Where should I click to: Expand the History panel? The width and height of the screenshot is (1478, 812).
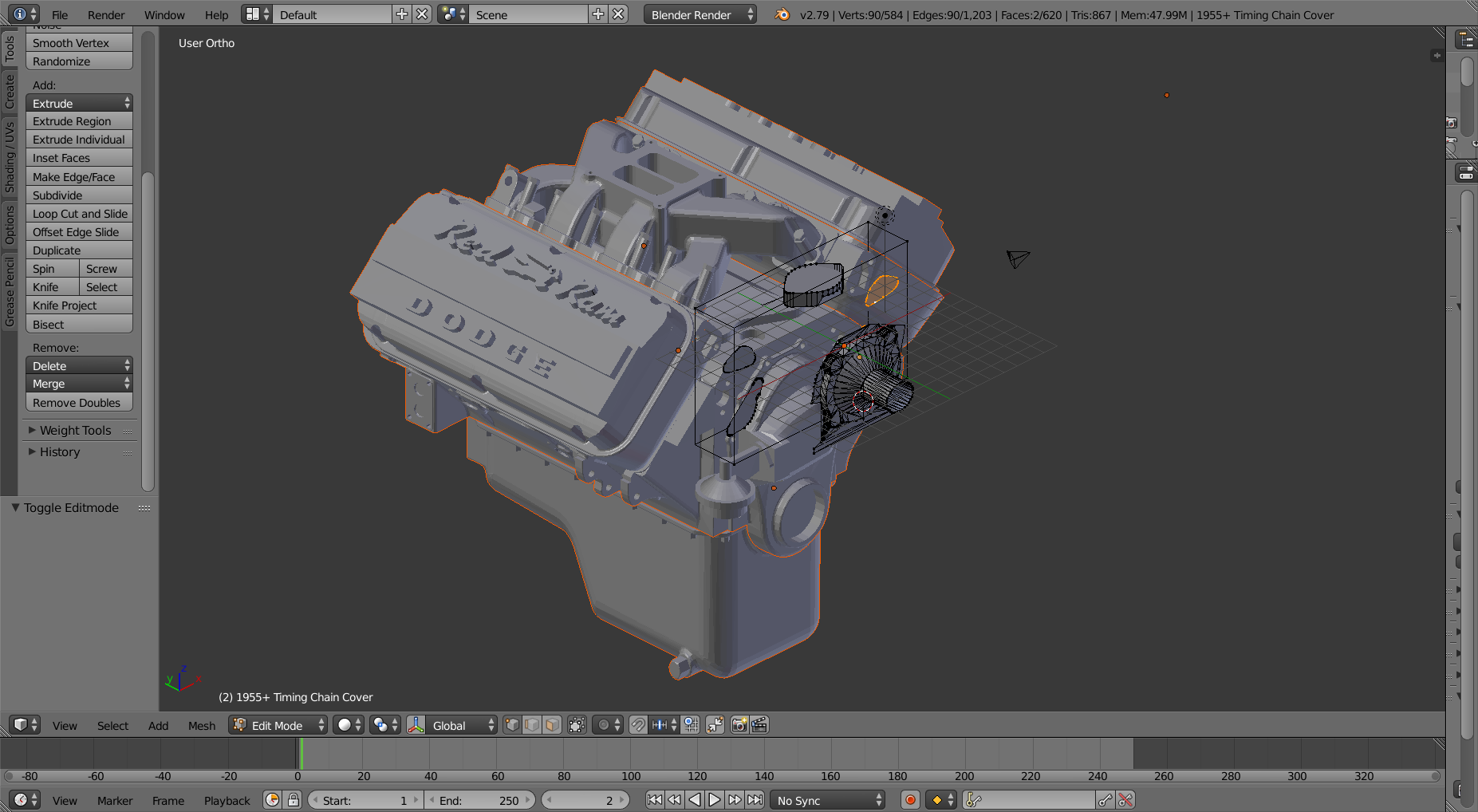click(60, 451)
